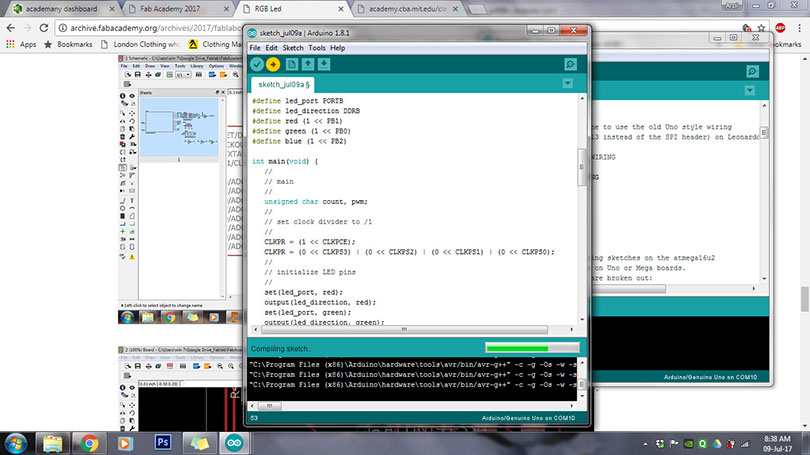Open the Edit menu in Arduino

(271, 48)
